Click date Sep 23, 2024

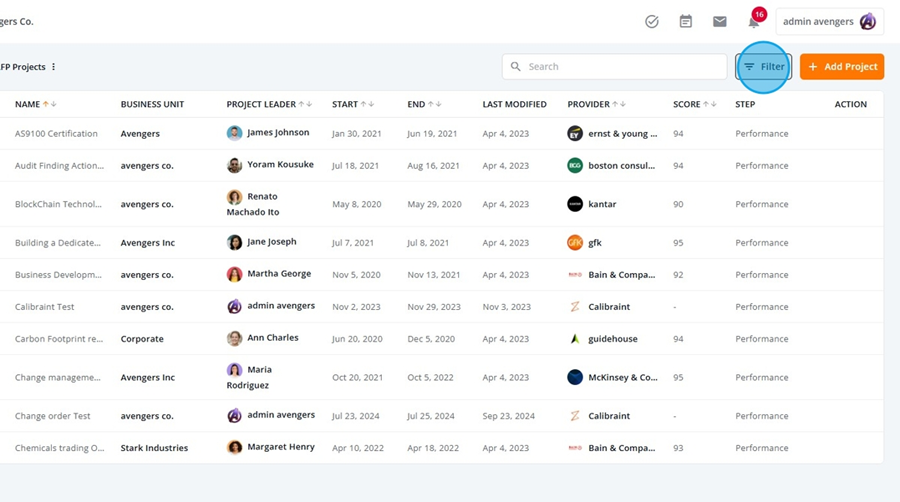click(x=509, y=416)
